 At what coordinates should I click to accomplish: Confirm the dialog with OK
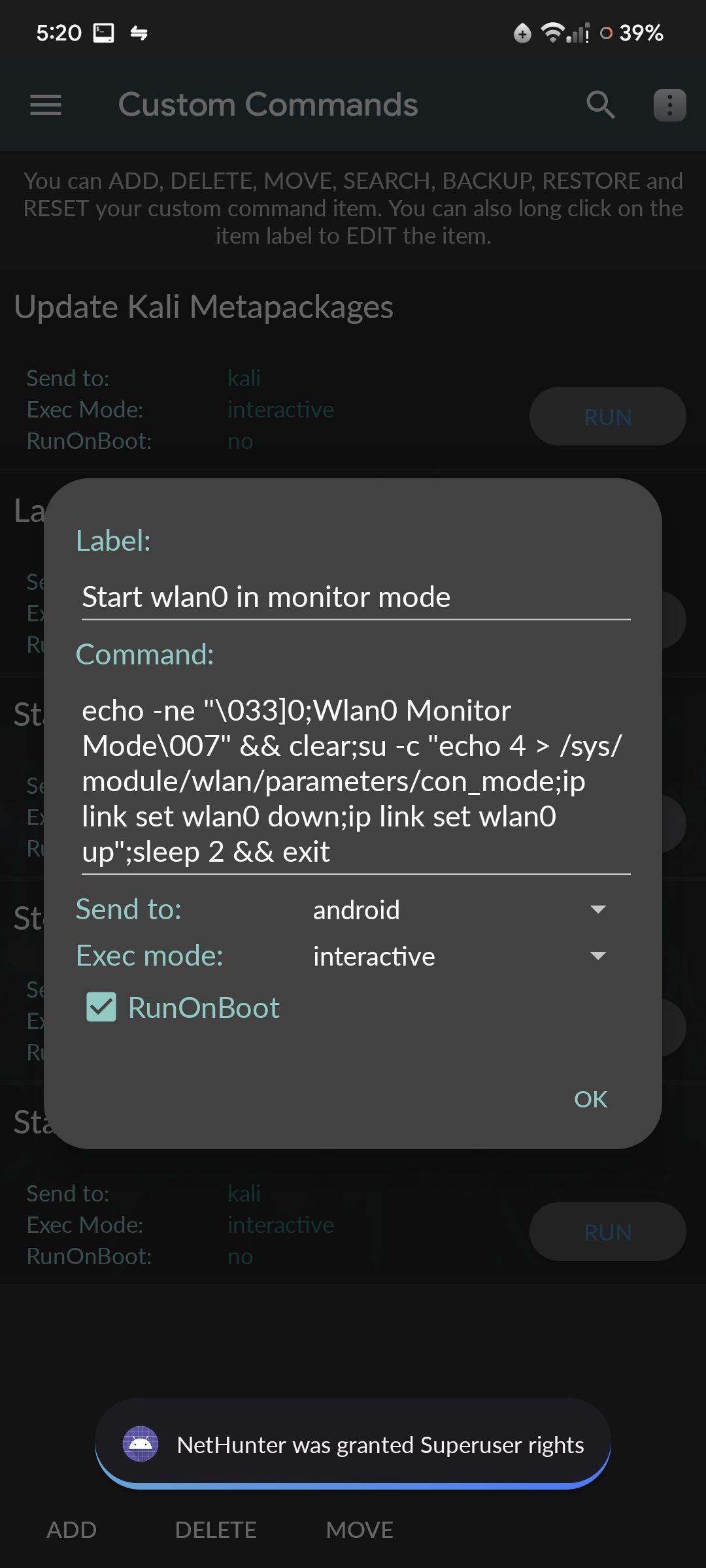coord(590,1099)
